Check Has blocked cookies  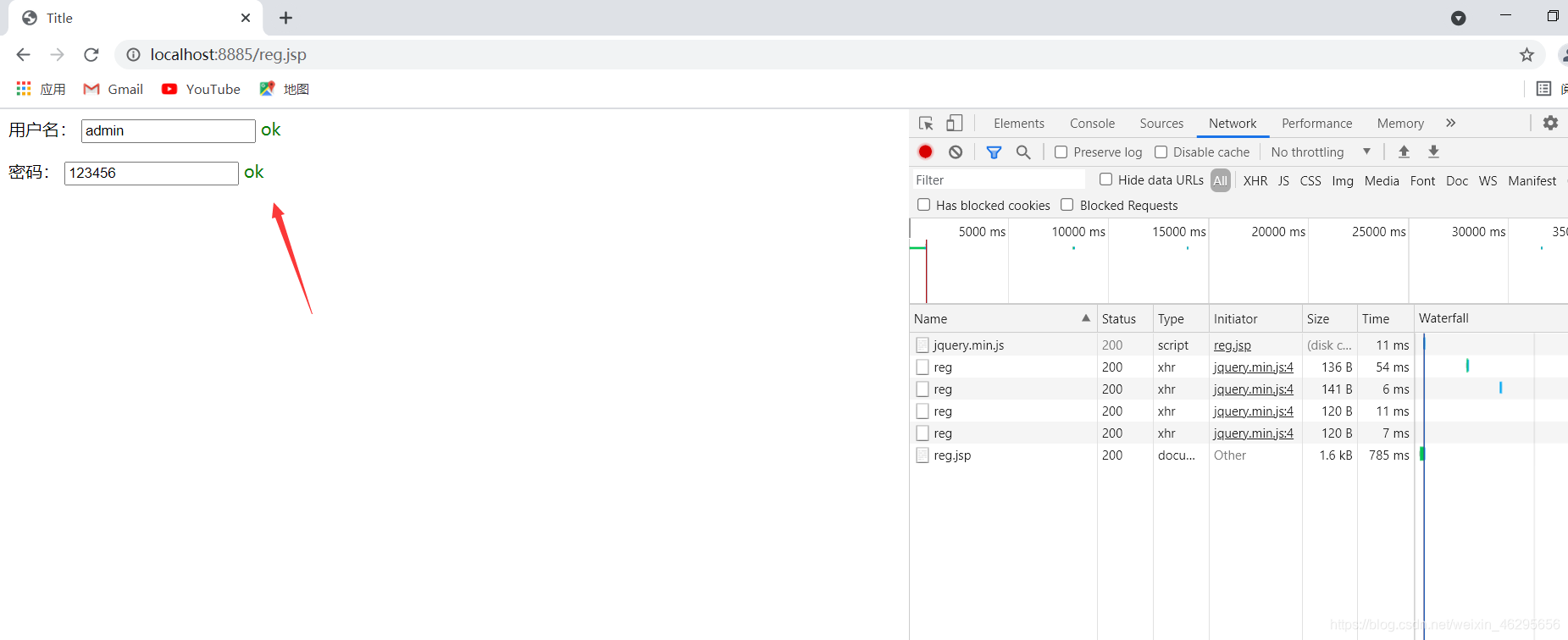923,205
